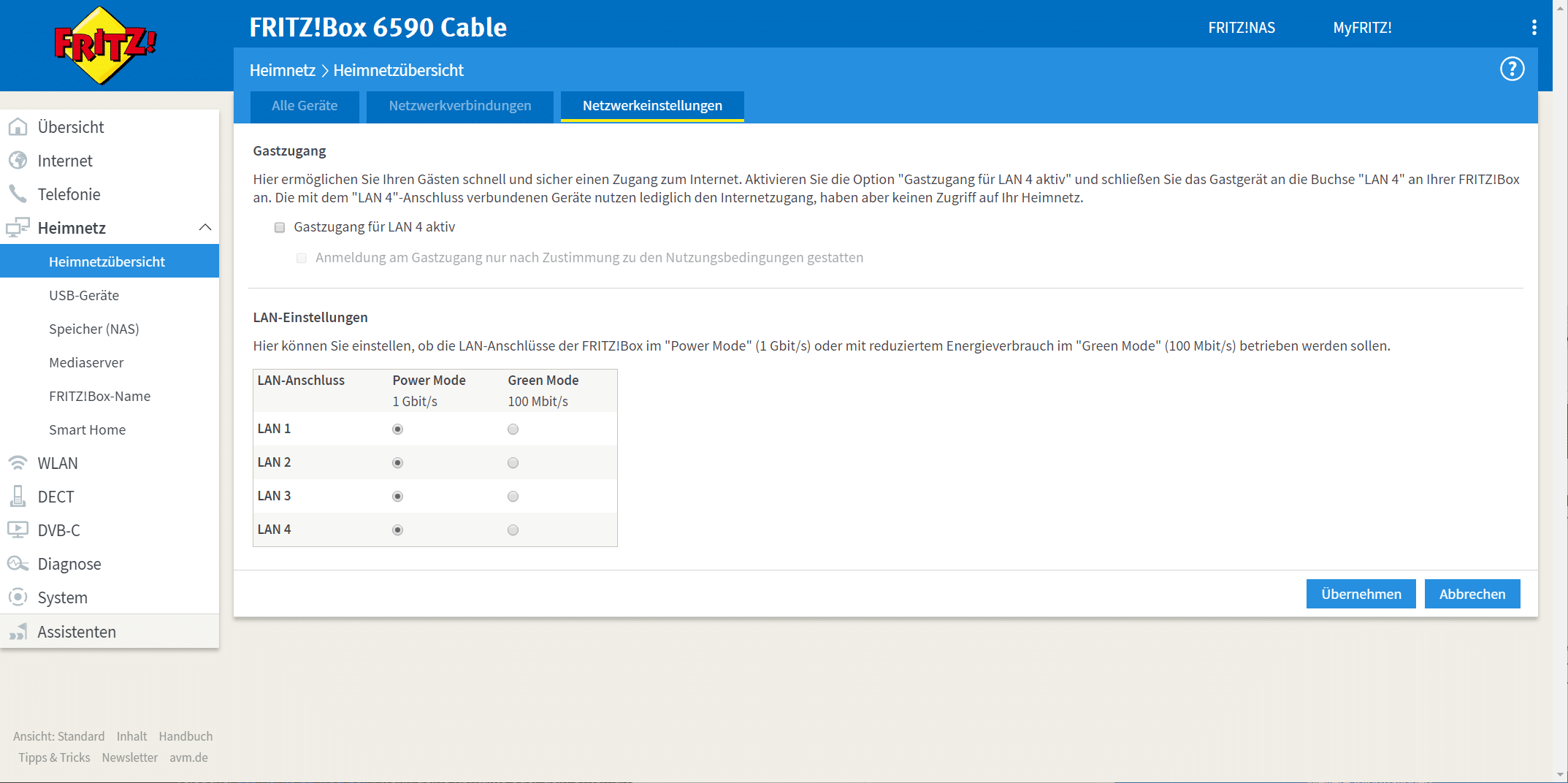Collapse the Heimnetz menu chevron
The image size is (1568, 783).
click(205, 228)
